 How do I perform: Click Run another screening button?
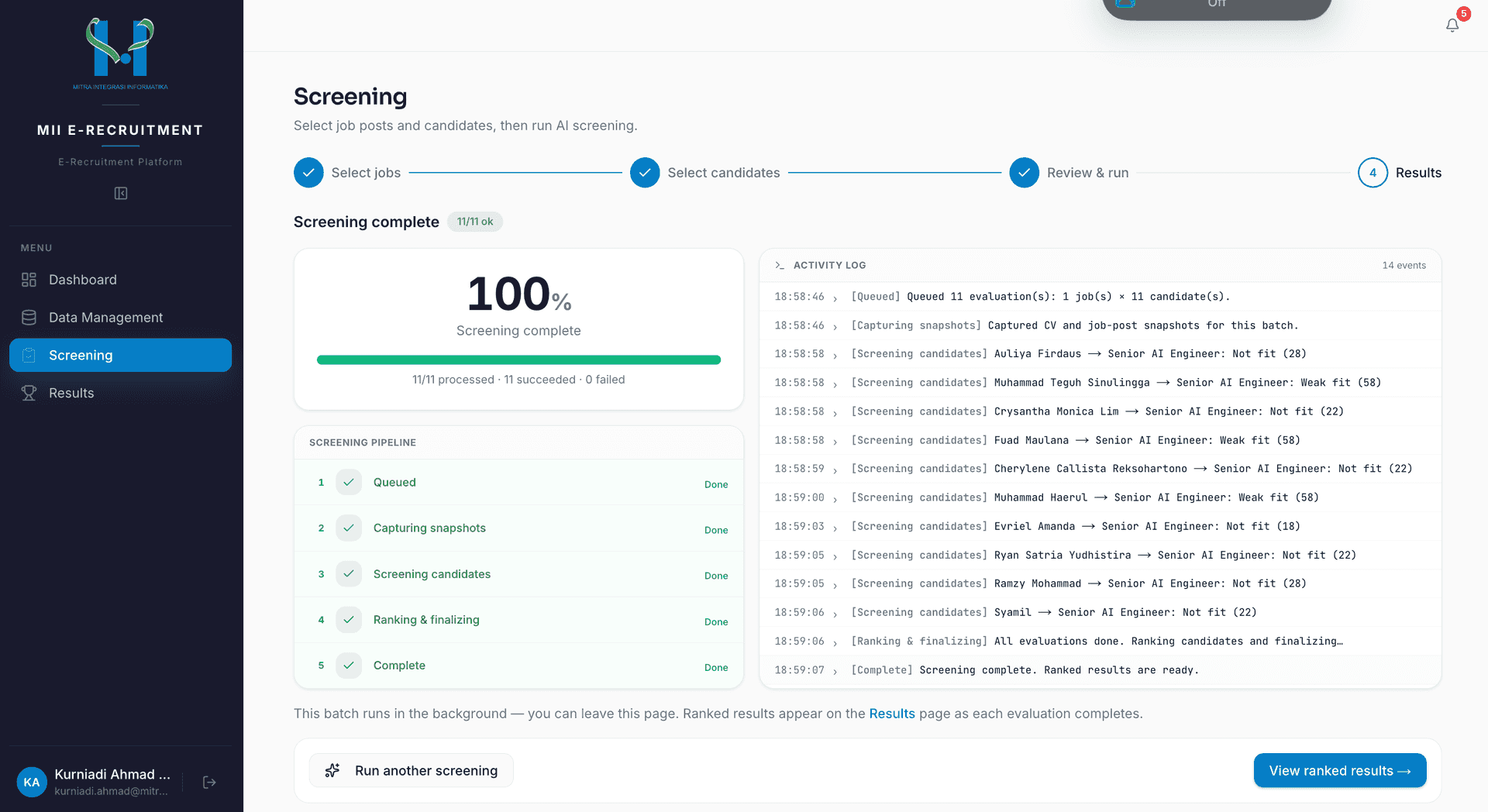click(x=412, y=771)
